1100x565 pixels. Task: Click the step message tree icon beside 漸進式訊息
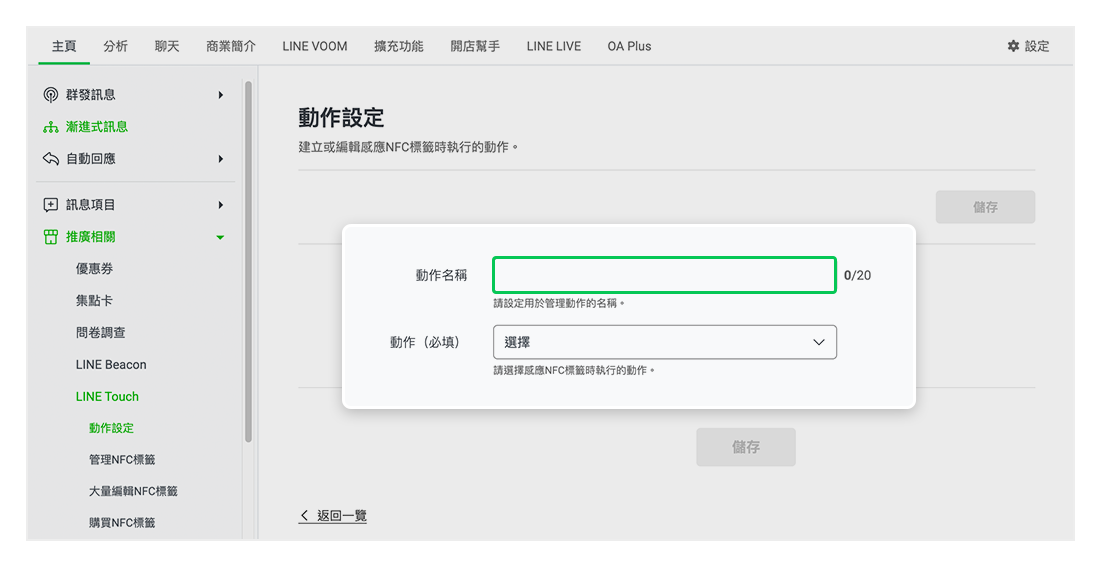51,127
